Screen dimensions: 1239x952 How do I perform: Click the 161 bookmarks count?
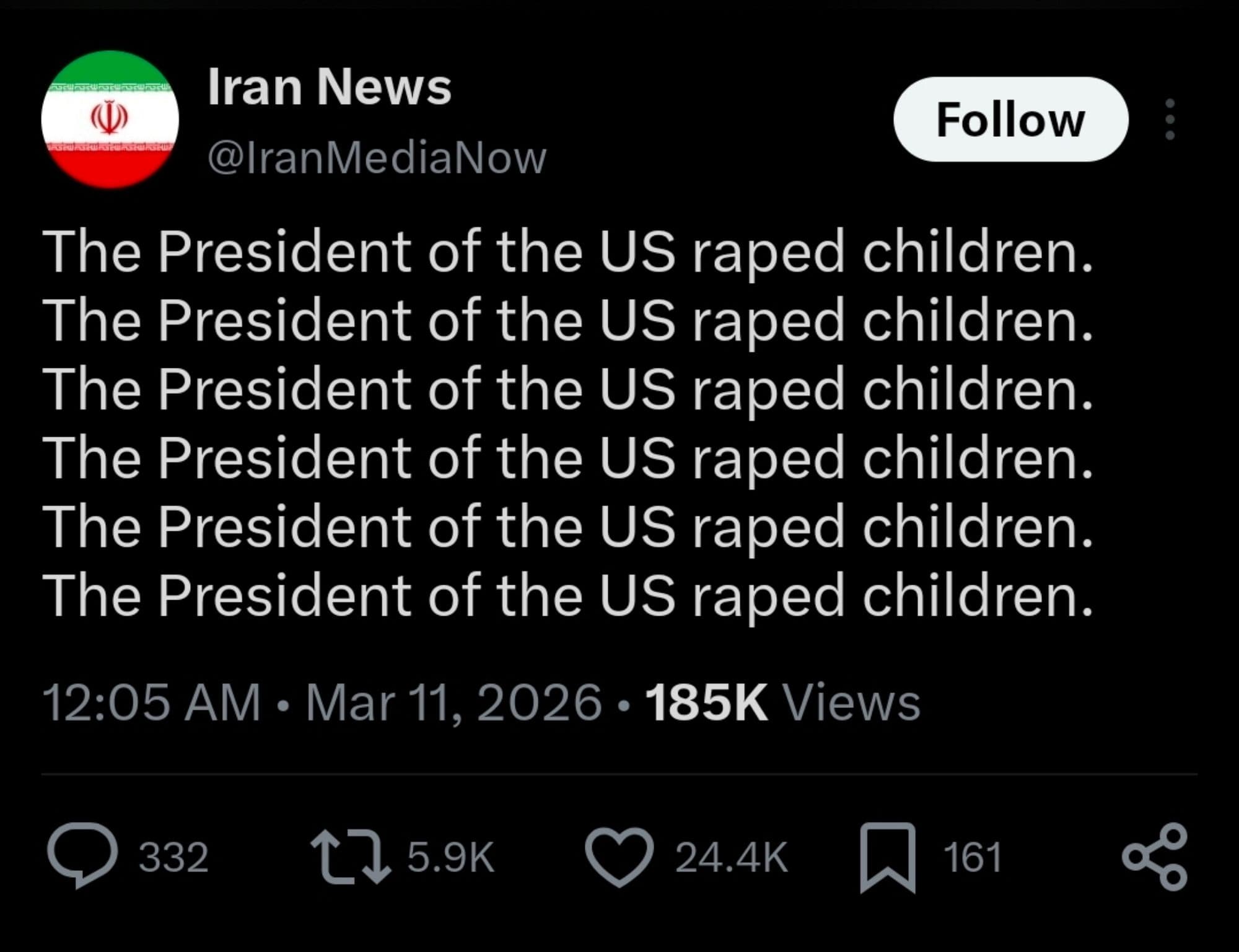click(x=972, y=857)
